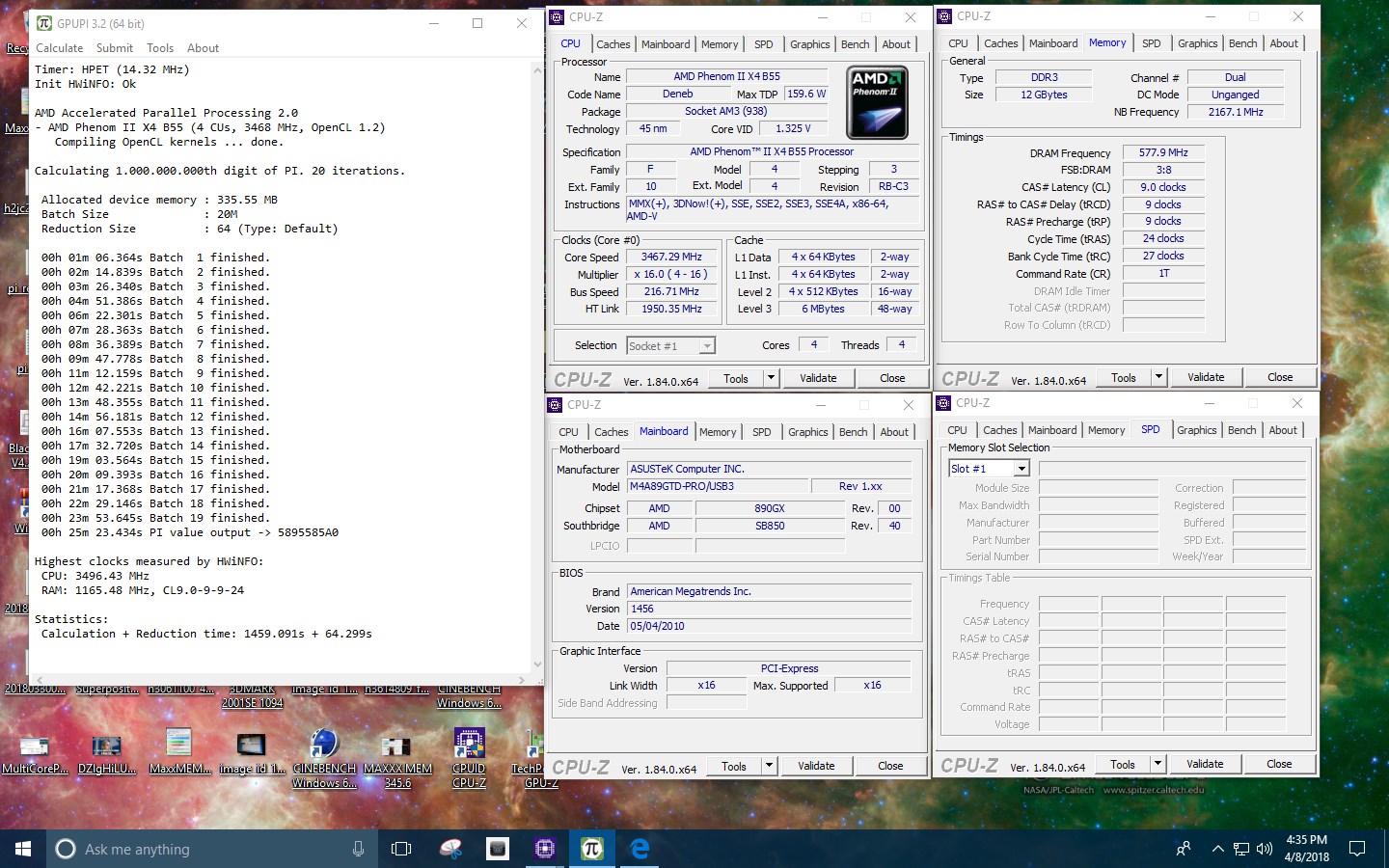Expand the Tools arrow in the CPU-Z CPU window

(x=771, y=378)
